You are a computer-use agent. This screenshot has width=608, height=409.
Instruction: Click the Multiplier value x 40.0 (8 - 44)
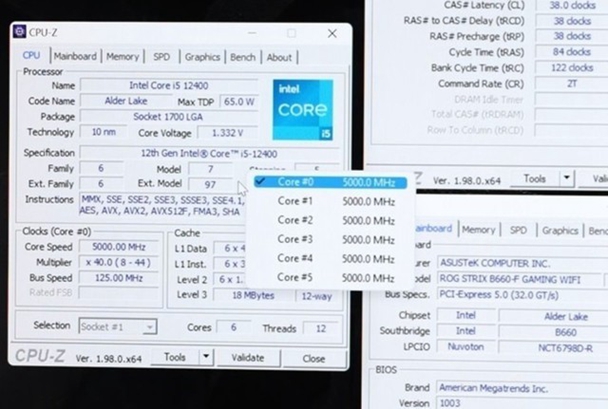click(x=119, y=262)
